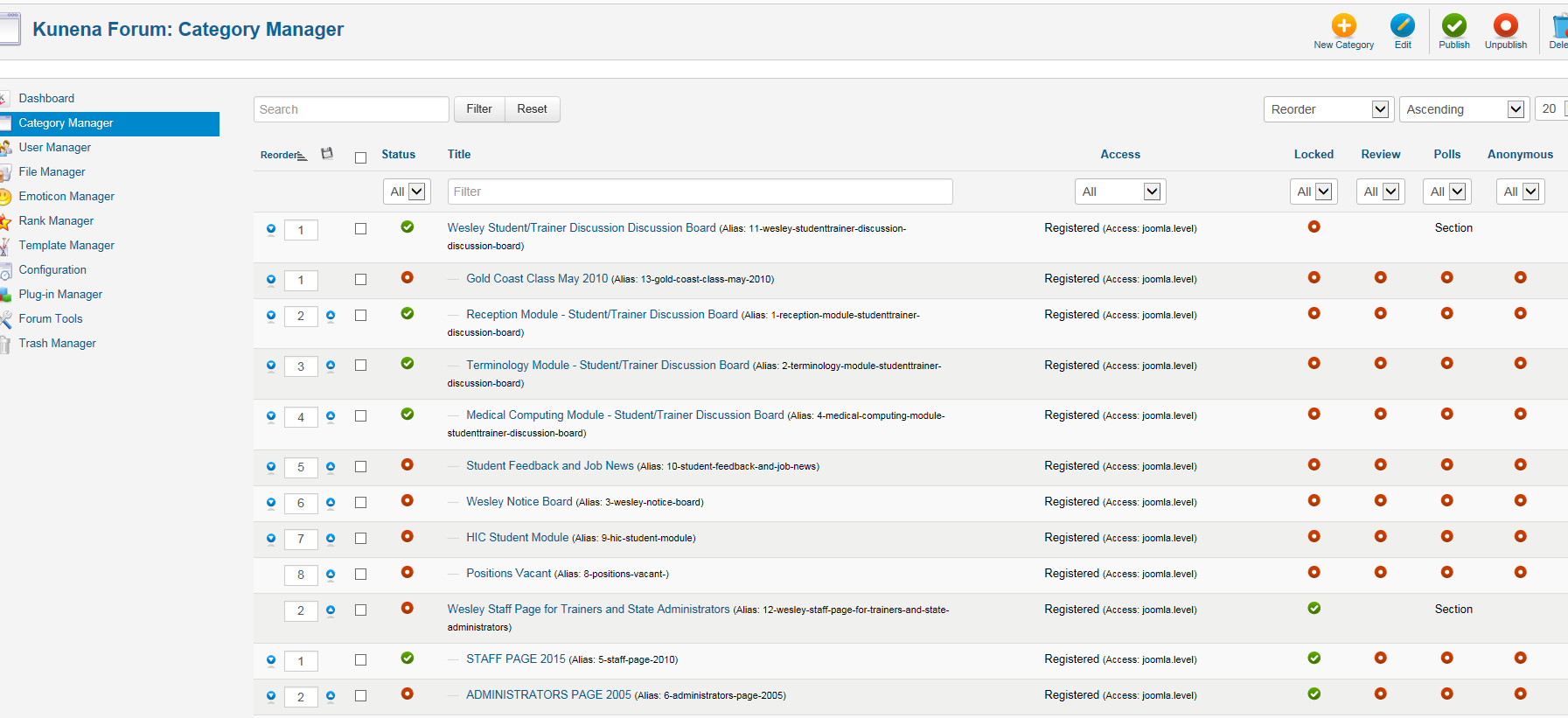Open Positions Vacant category link
Screen dimensions: 1568x718
click(508, 574)
